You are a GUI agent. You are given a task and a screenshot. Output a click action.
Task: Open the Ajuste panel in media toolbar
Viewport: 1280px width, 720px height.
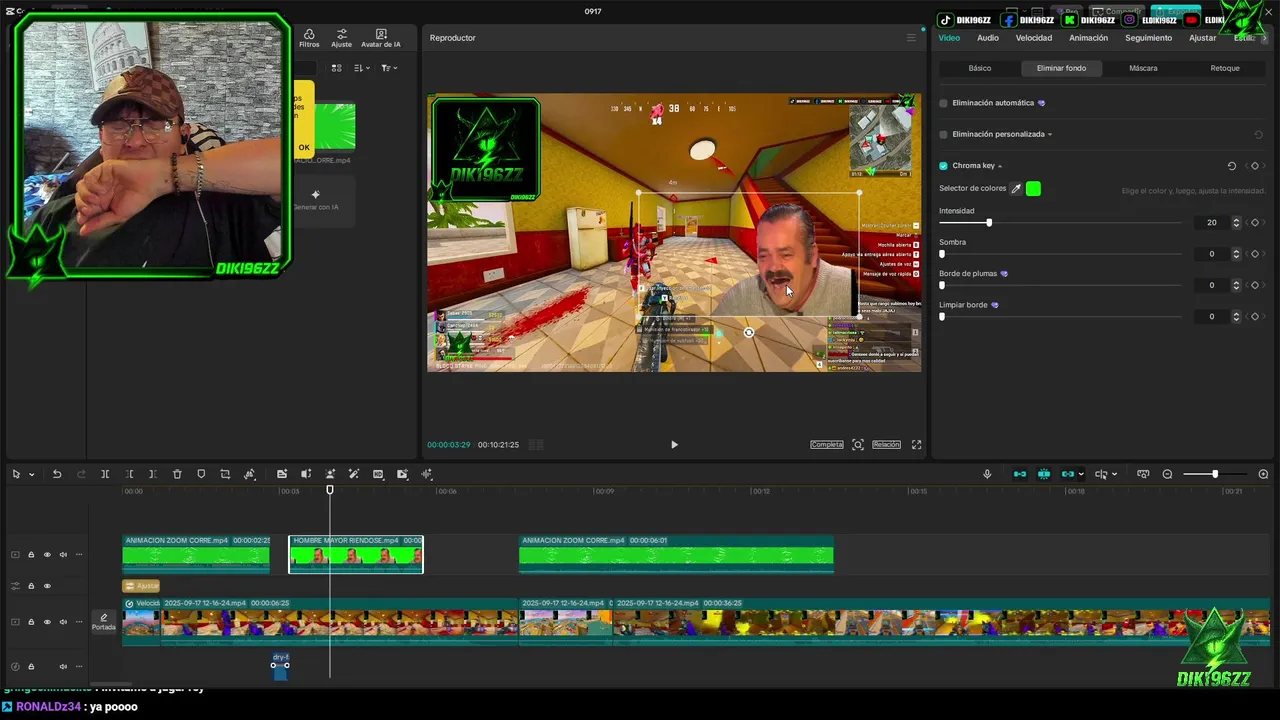pyautogui.click(x=341, y=38)
